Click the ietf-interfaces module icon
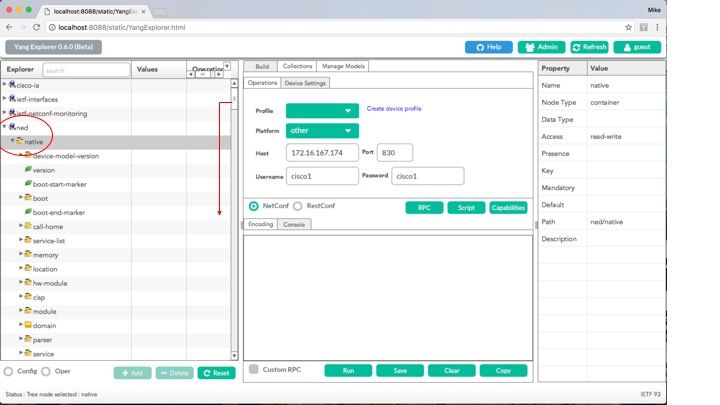This screenshot has height=405, width=720. (12, 99)
